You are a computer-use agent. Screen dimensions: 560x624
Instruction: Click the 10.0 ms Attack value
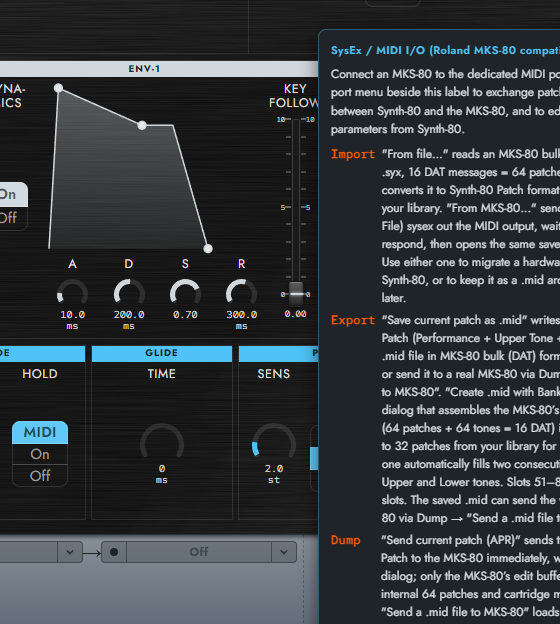click(x=72, y=320)
